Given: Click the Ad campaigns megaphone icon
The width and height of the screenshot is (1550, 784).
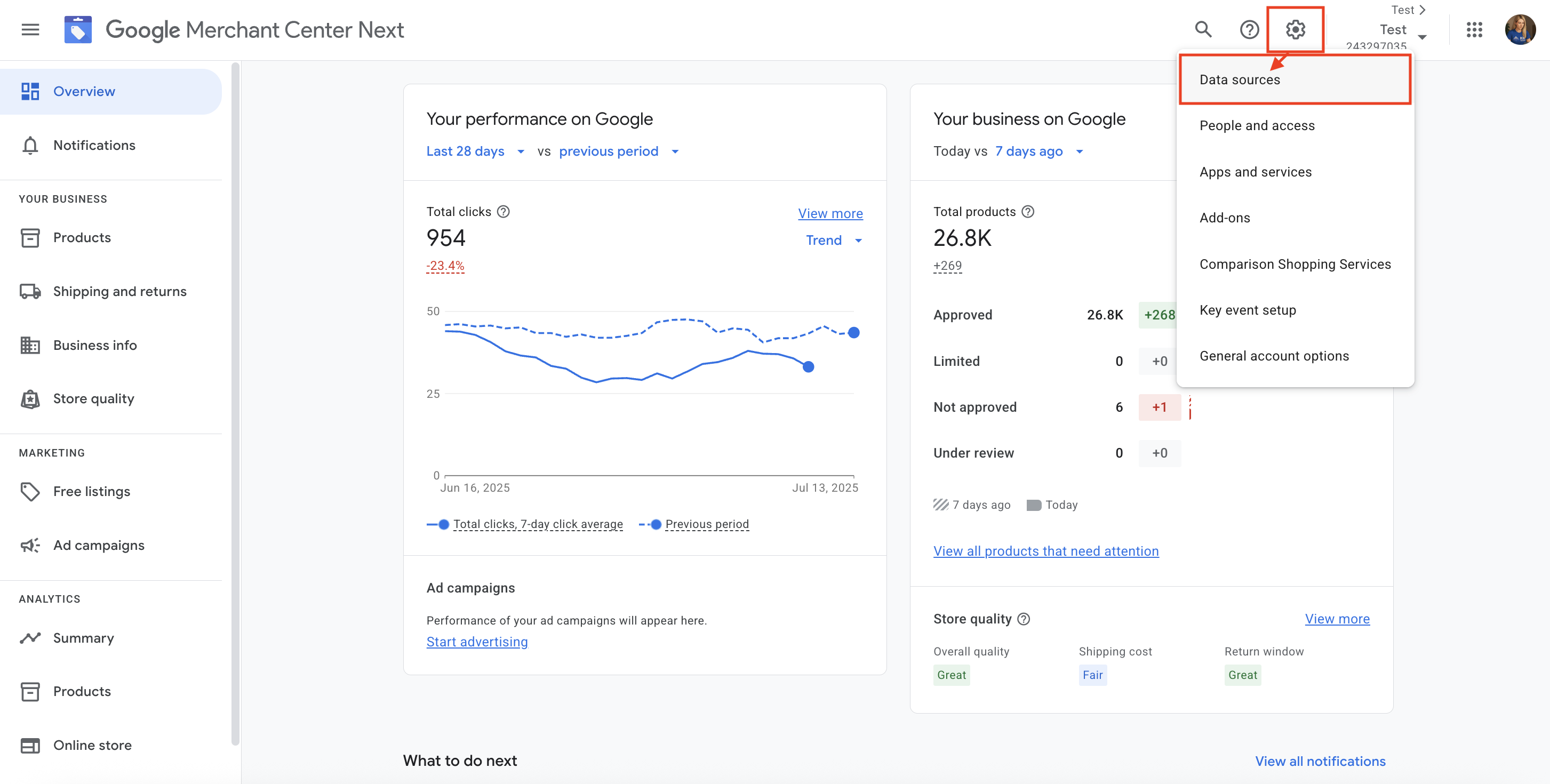Looking at the screenshot, I should 30,546.
